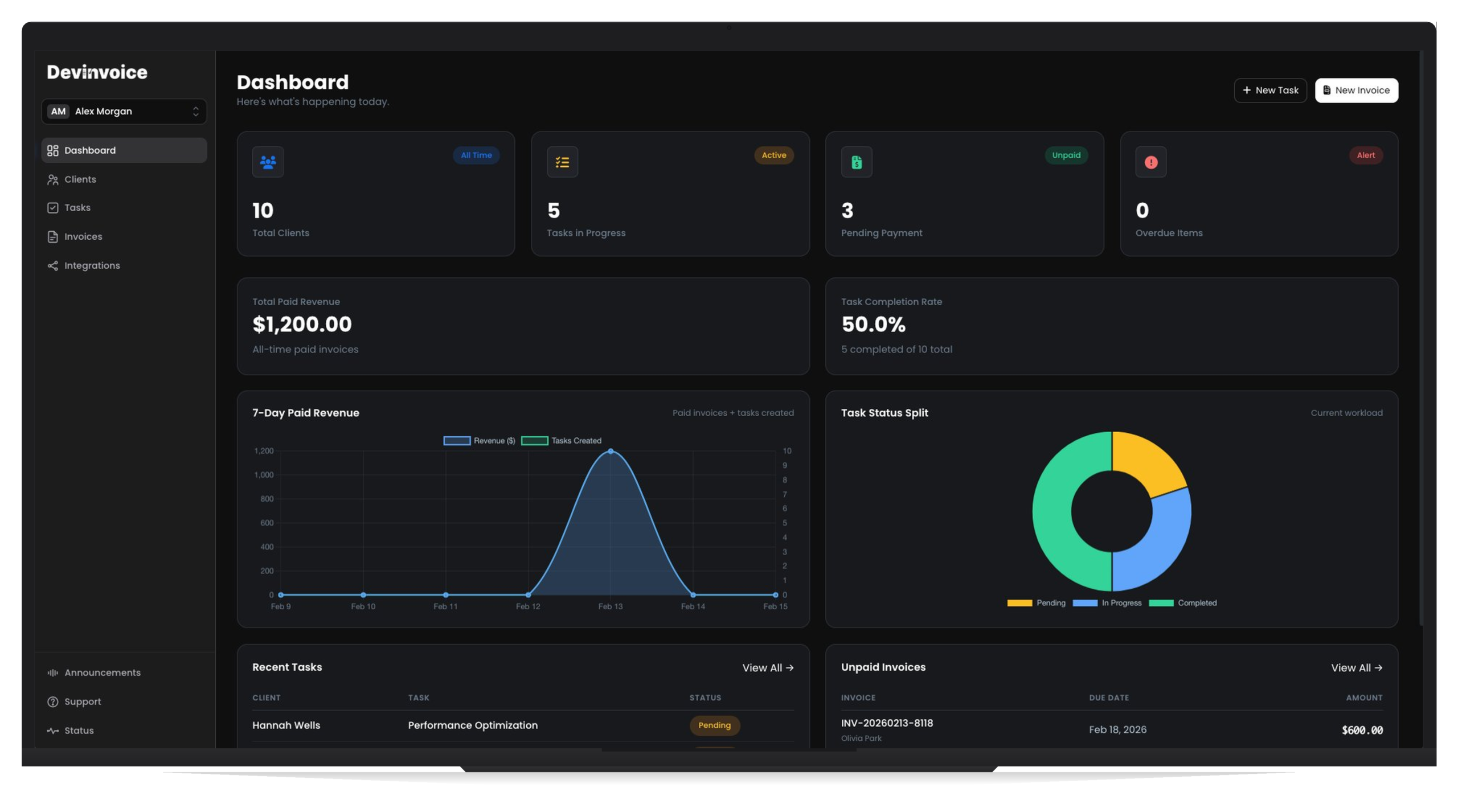The height and width of the screenshot is (812, 1458).
Task: Create a New Task
Action: coord(1270,90)
